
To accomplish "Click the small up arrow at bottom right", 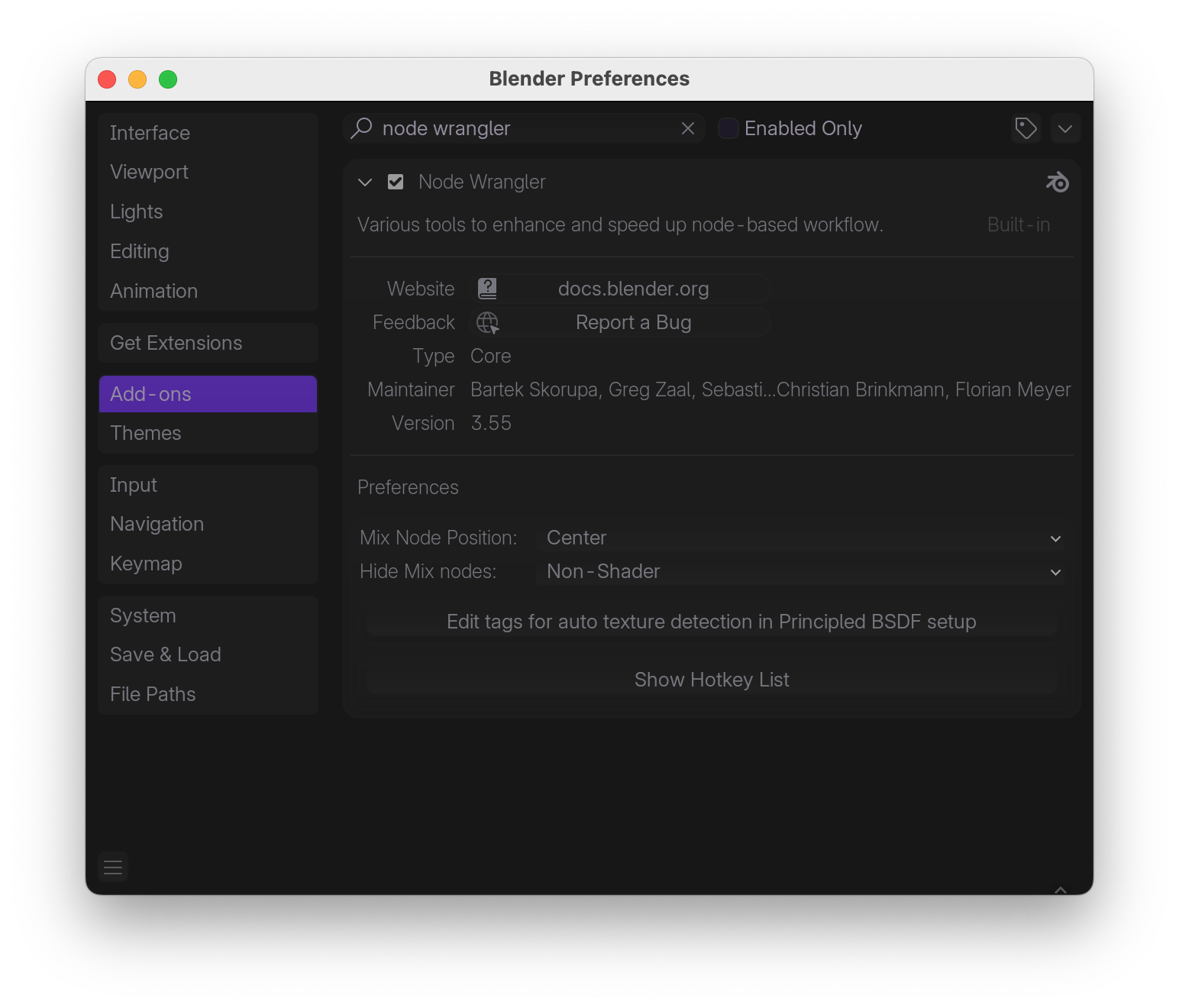I will (x=1061, y=890).
